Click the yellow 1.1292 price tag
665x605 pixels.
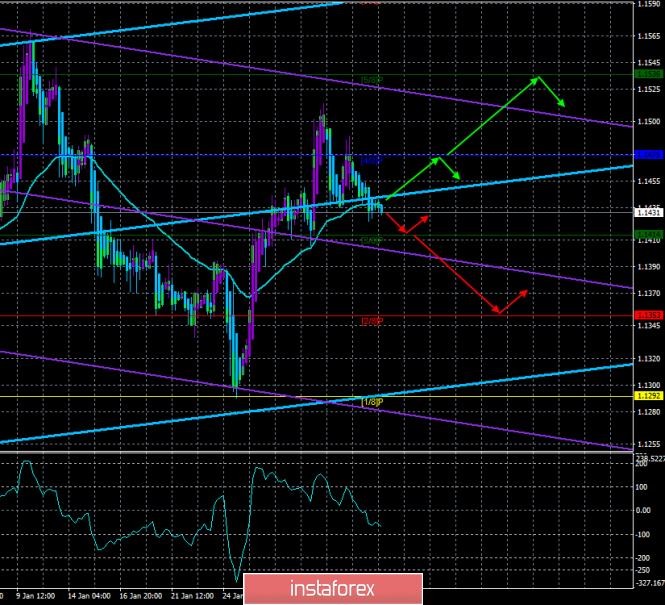(x=649, y=396)
